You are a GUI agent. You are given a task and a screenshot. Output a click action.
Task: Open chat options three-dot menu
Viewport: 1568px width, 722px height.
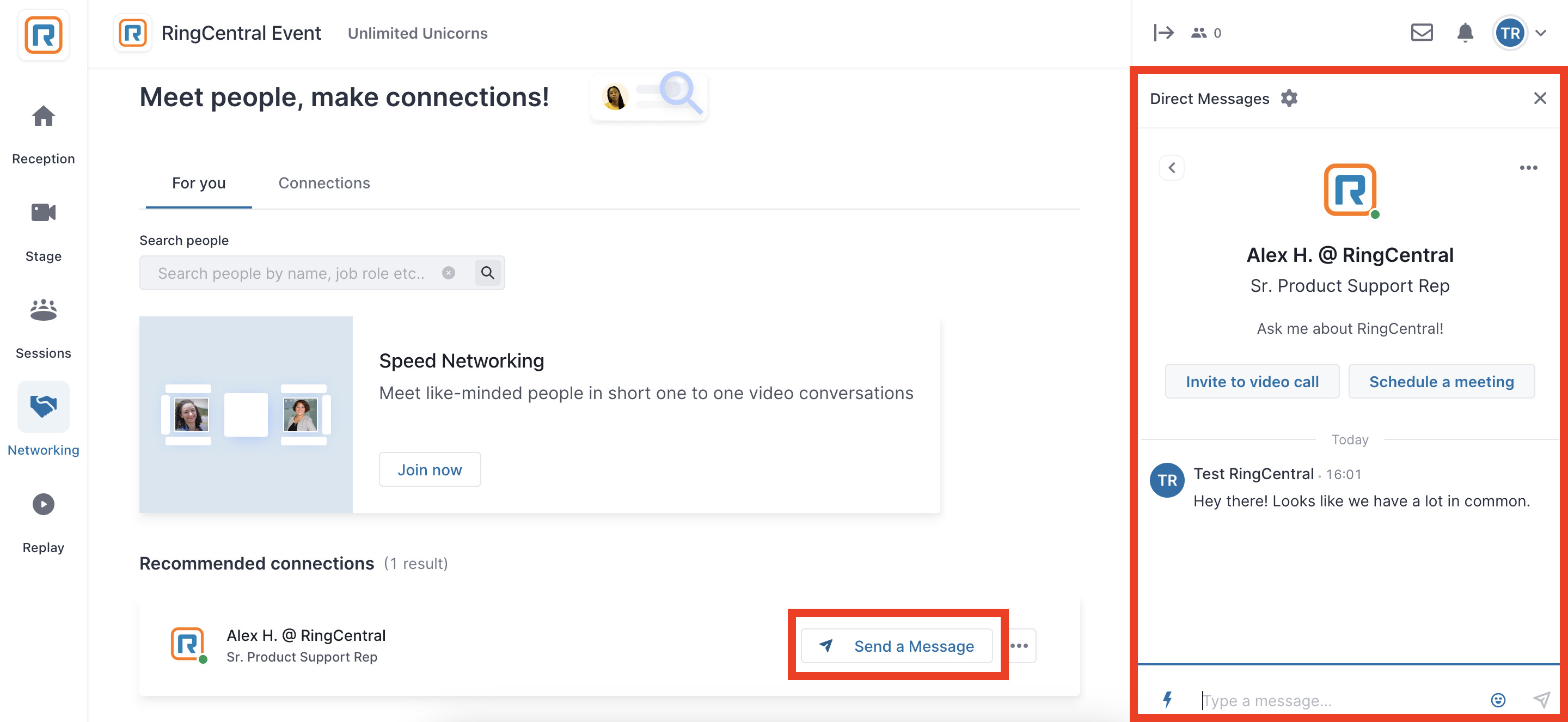pyautogui.click(x=1528, y=167)
